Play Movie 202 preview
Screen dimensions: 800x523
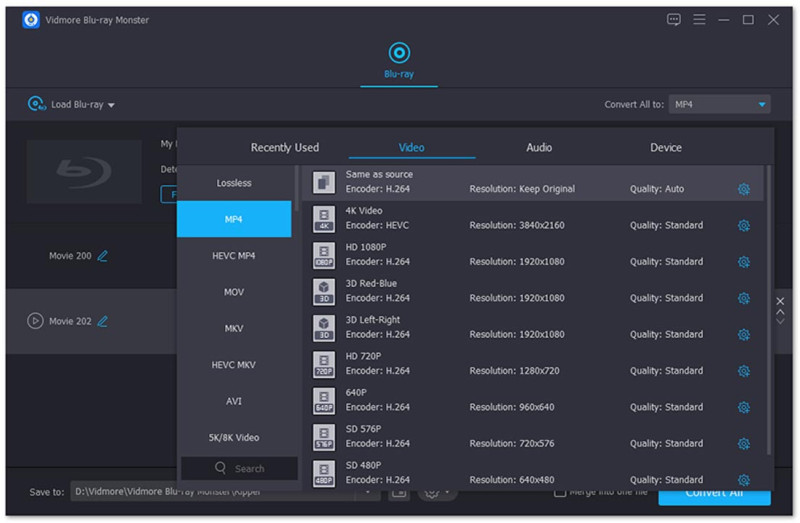click(x=35, y=321)
